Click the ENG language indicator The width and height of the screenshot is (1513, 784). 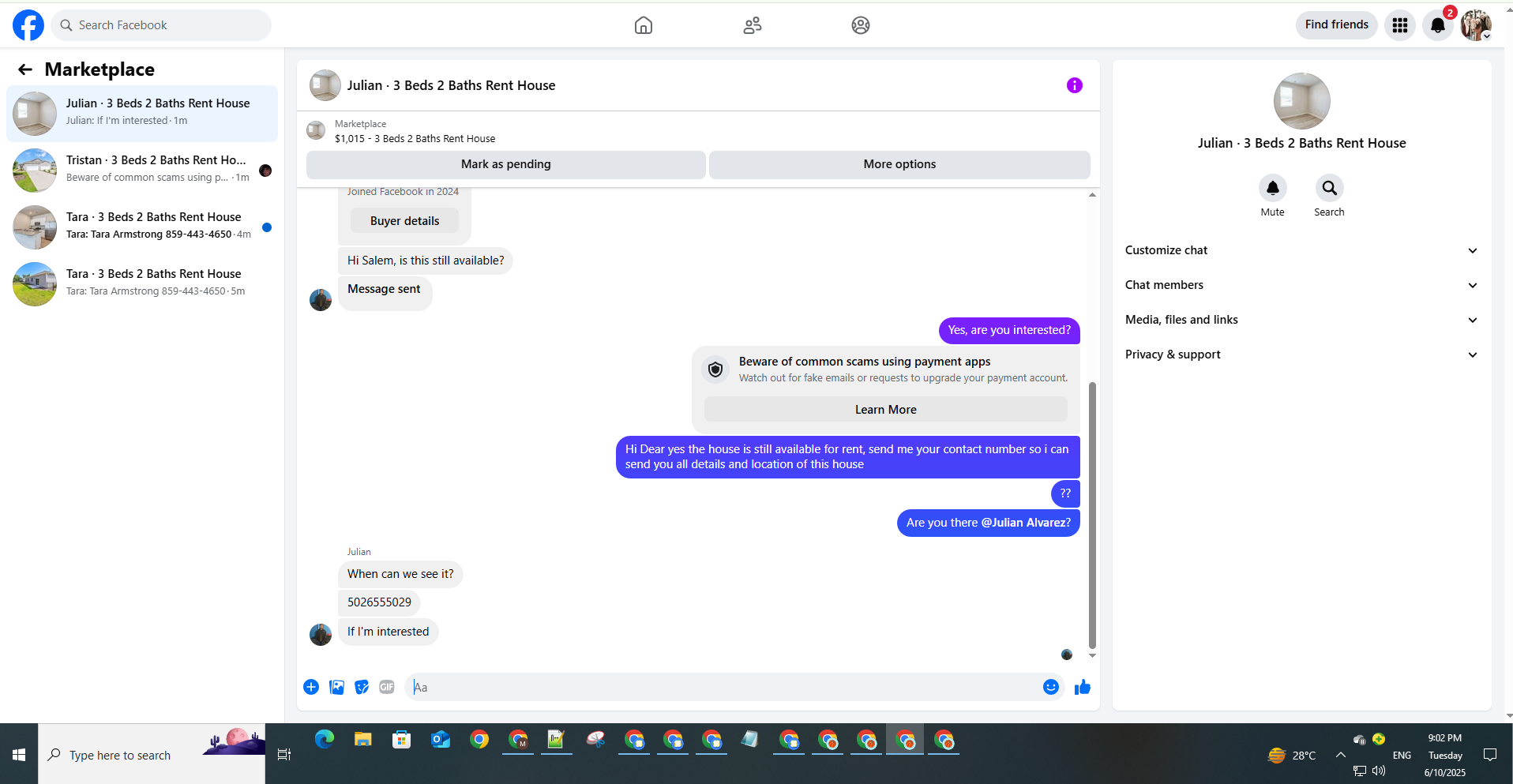(1402, 756)
